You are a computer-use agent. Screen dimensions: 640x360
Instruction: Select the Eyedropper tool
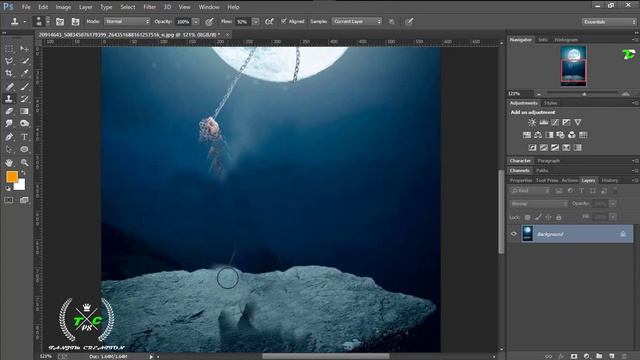tap(24, 73)
